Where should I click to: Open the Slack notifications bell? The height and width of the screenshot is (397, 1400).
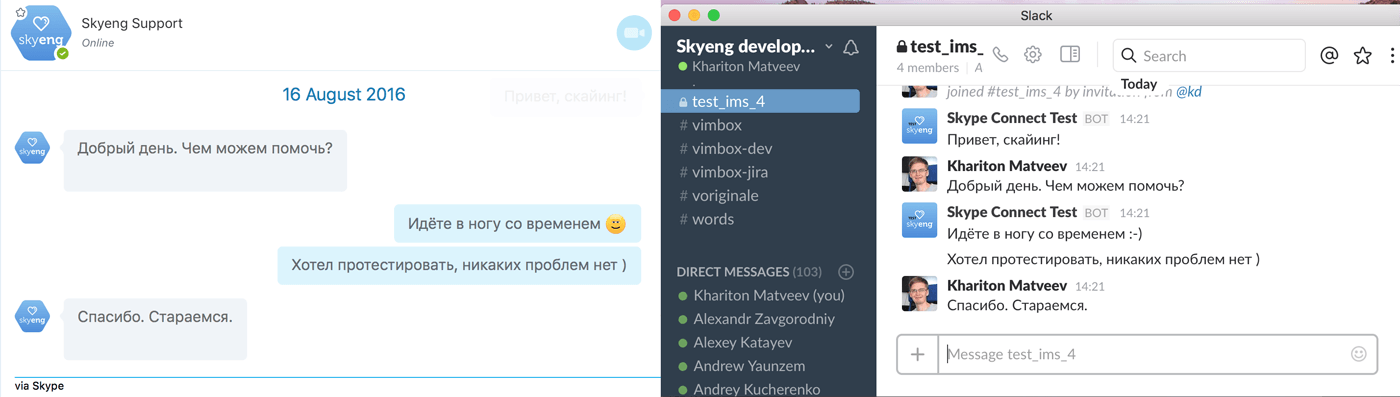tap(851, 47)
